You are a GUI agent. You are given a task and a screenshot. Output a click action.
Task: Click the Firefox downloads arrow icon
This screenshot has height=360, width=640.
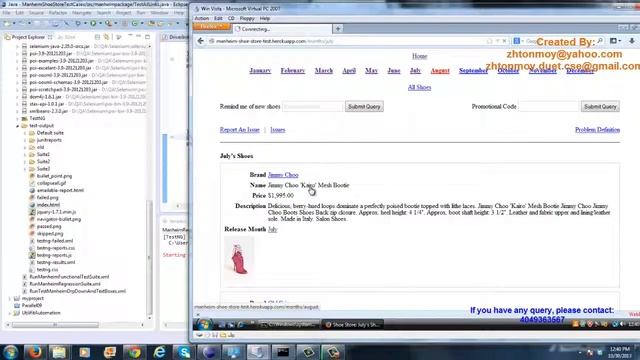point(631,41)
